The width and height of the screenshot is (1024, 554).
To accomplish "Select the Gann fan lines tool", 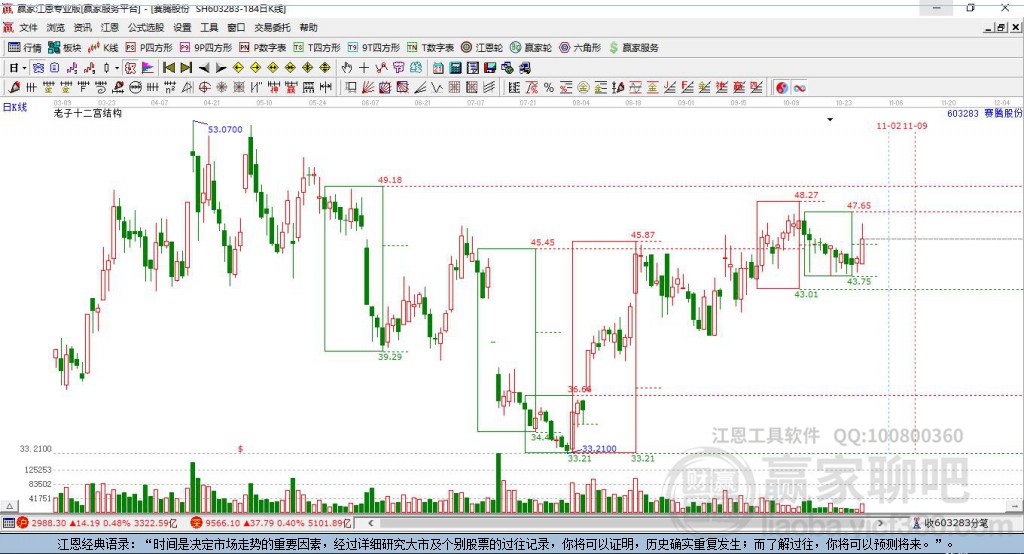I will pyautogui.click(x=368, y=88).
